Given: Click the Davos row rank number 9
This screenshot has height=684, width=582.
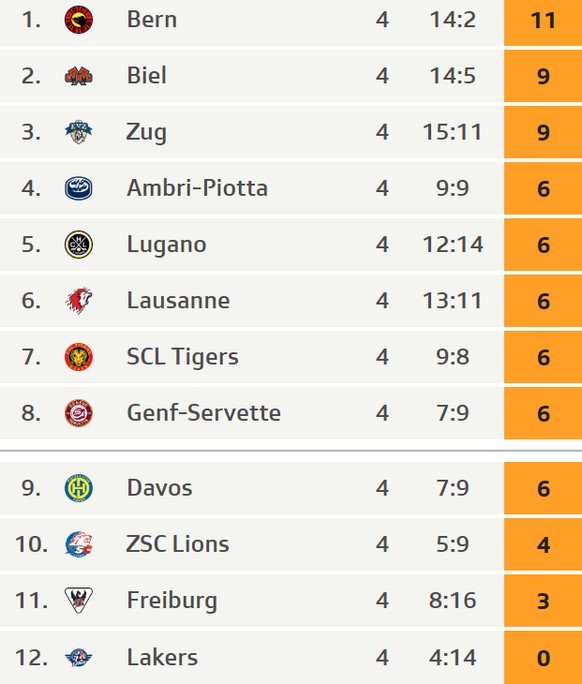Looking at the screenshot, I should [31, 488].
